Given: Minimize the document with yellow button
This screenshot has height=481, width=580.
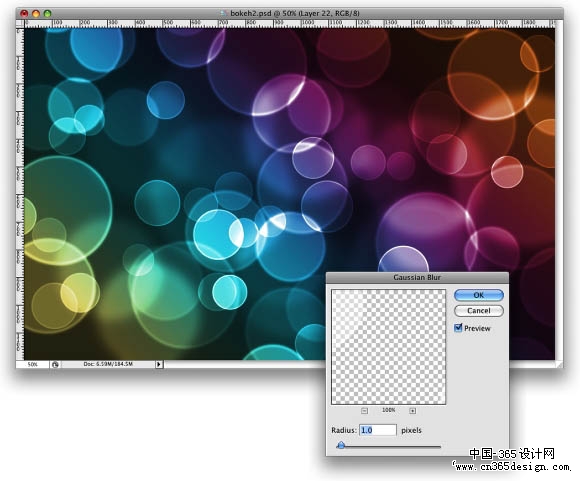Looking at the screenshot, I should click(36, 14).
